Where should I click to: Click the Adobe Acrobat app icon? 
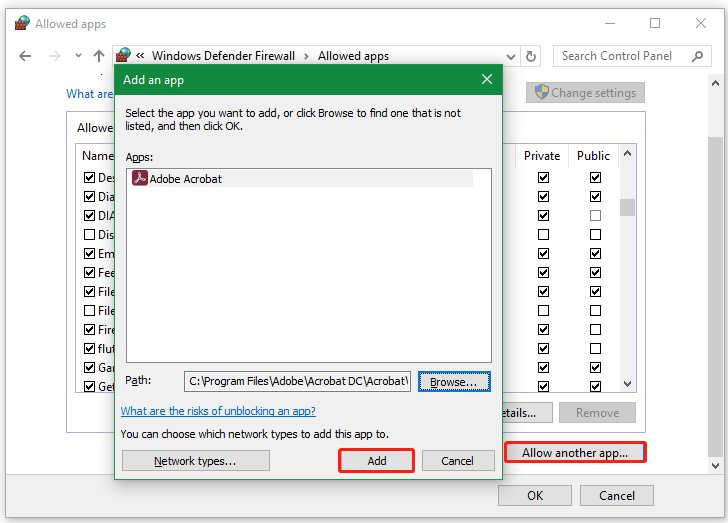coord(140,178)
